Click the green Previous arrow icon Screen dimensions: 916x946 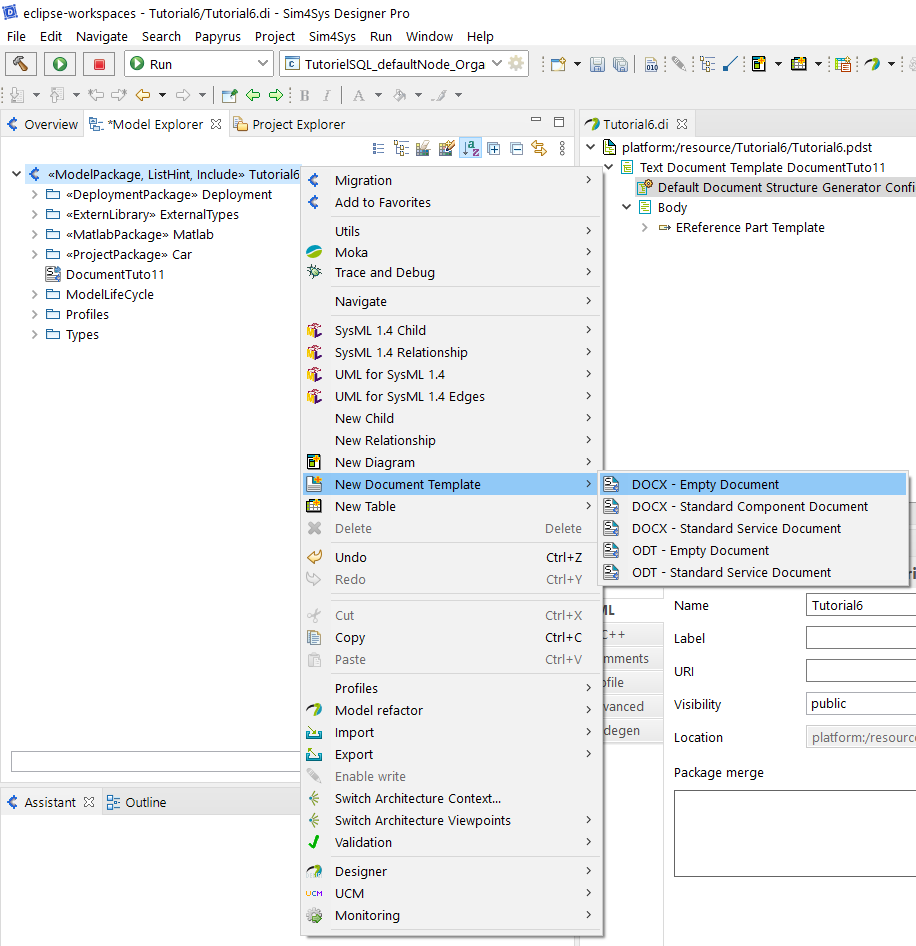(x=253, y=95)
